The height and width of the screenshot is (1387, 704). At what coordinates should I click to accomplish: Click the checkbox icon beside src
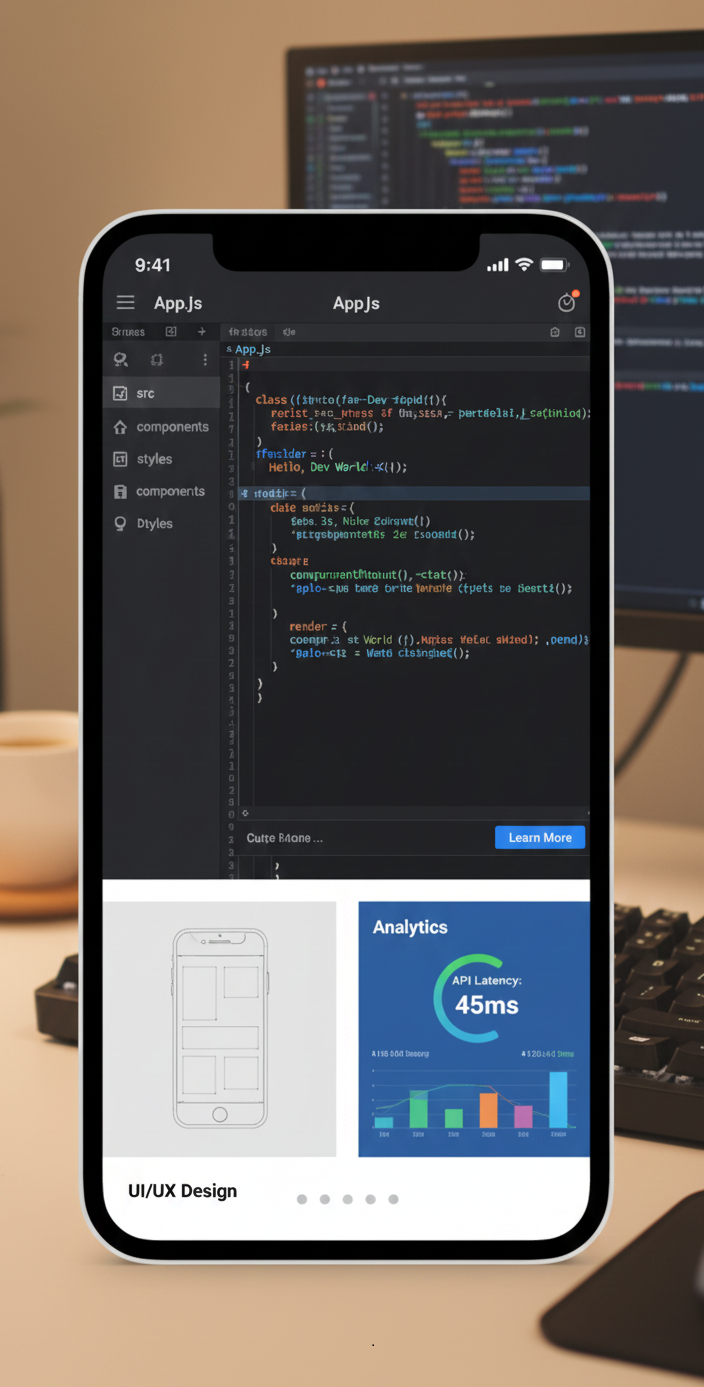[120, 393]
